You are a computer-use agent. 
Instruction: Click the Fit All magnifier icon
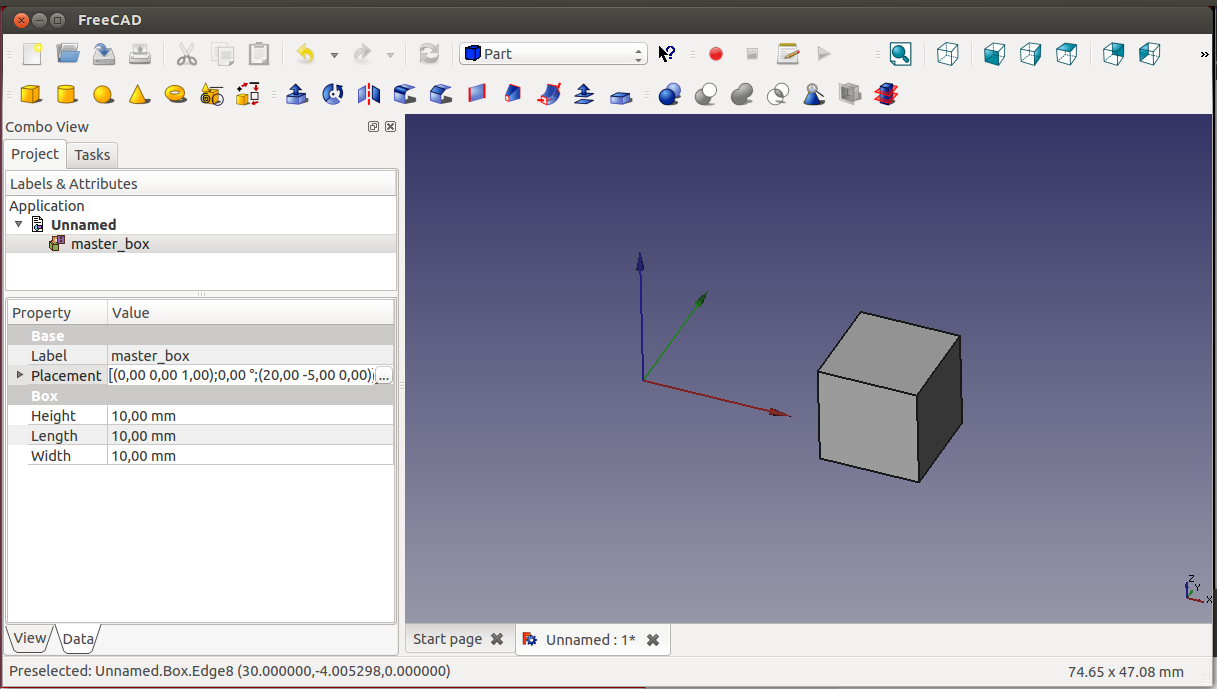click(900, 54)
